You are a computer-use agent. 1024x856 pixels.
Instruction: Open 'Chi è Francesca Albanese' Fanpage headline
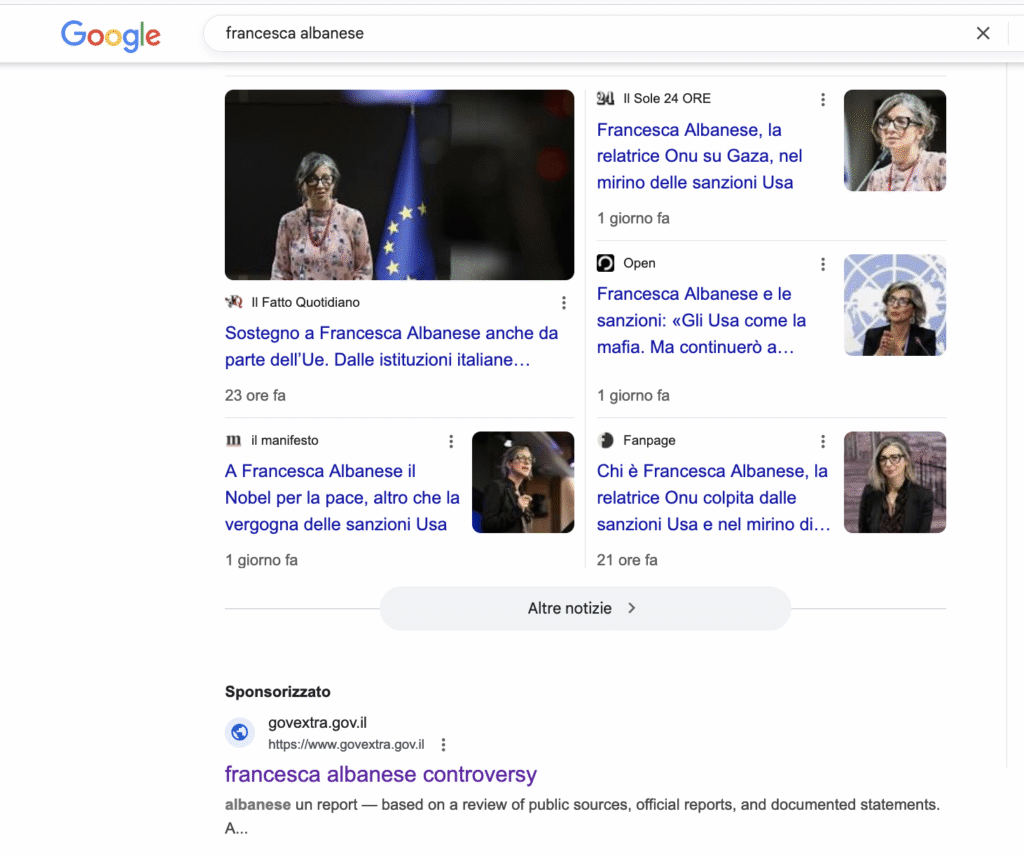tap(713, 498)
